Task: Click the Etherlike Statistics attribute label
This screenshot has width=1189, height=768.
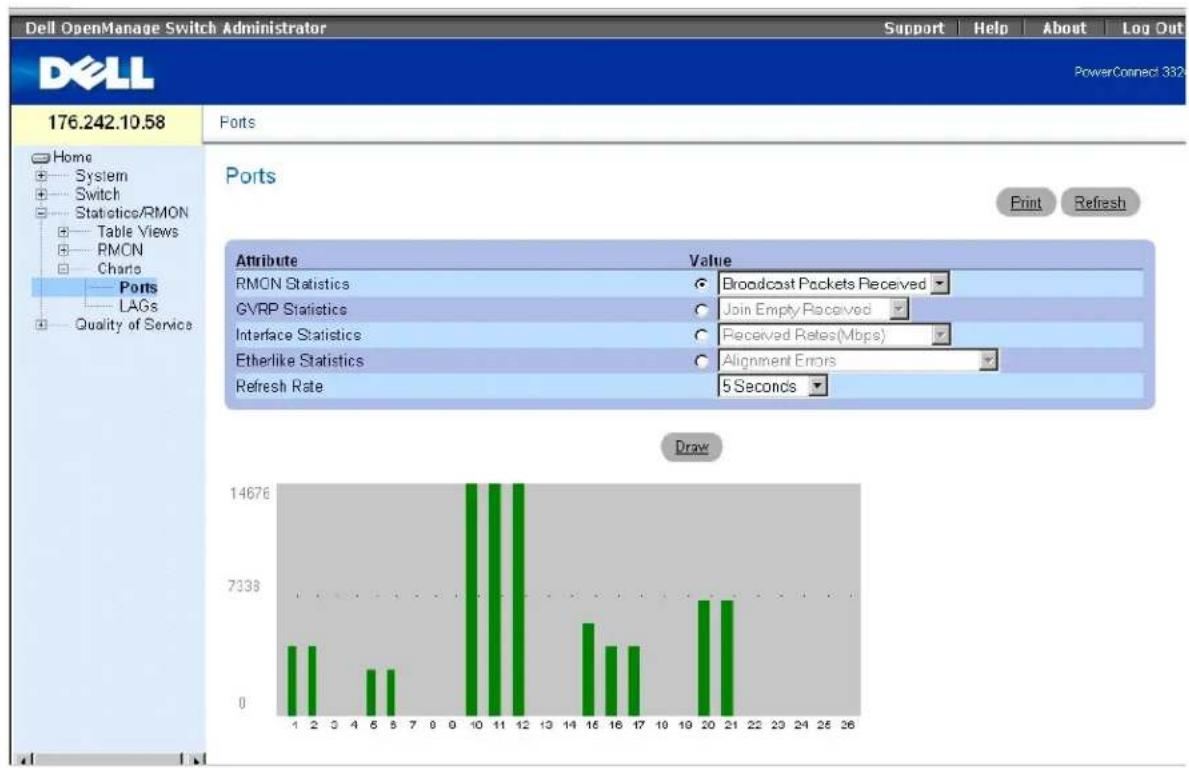Action: 300,361
